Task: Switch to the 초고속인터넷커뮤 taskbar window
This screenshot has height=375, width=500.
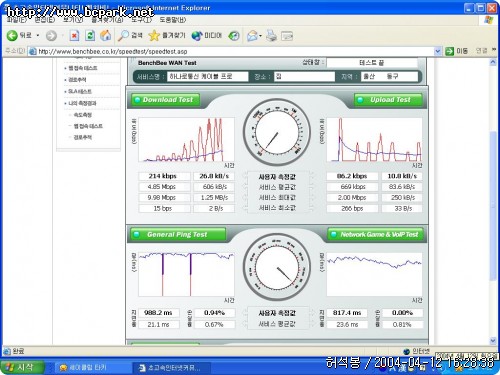Action: [x=171, y=368]
